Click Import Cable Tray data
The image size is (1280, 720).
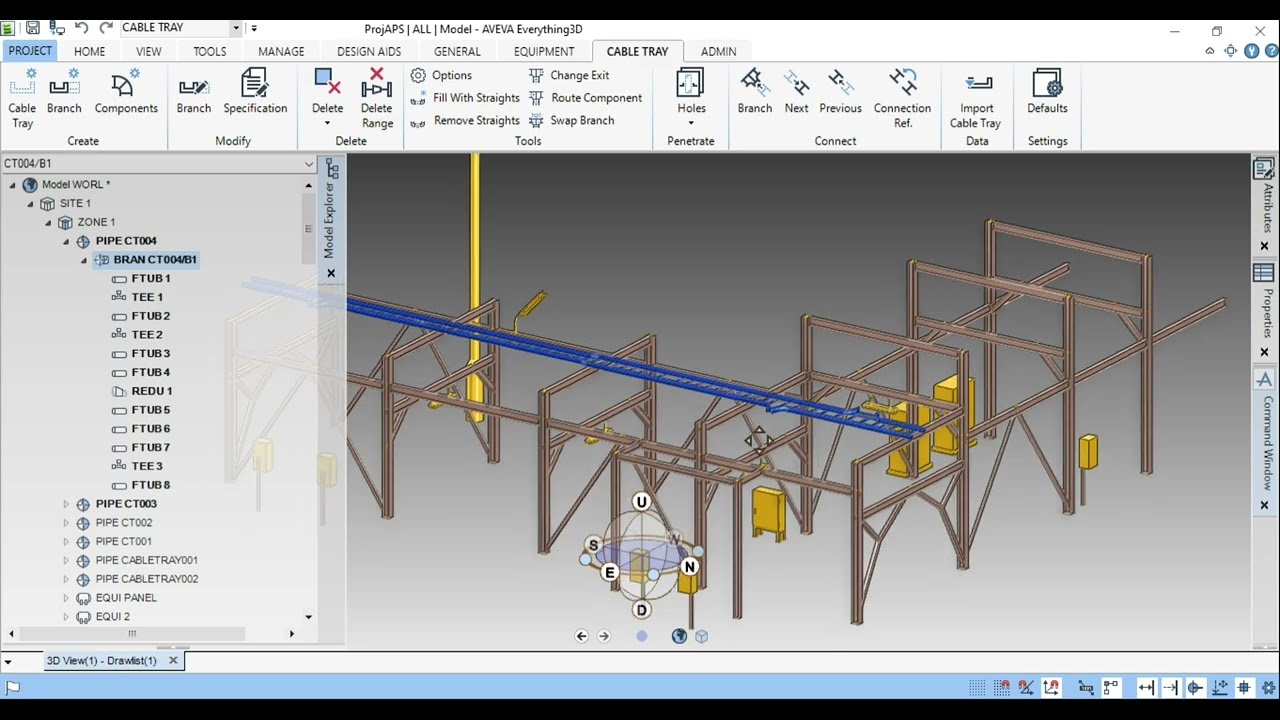click(976, 98)
